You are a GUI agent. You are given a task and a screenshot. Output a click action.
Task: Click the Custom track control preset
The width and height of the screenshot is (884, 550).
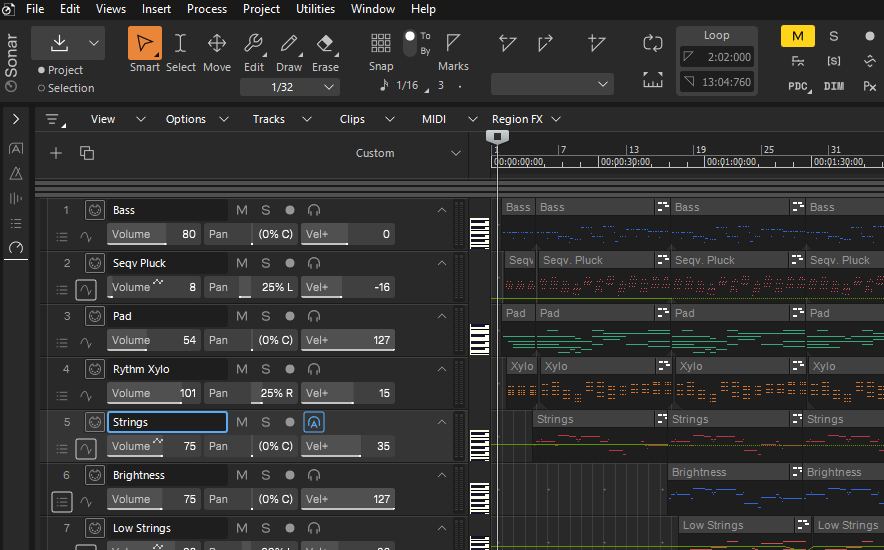pyautogui.click(x=375, y=153)
